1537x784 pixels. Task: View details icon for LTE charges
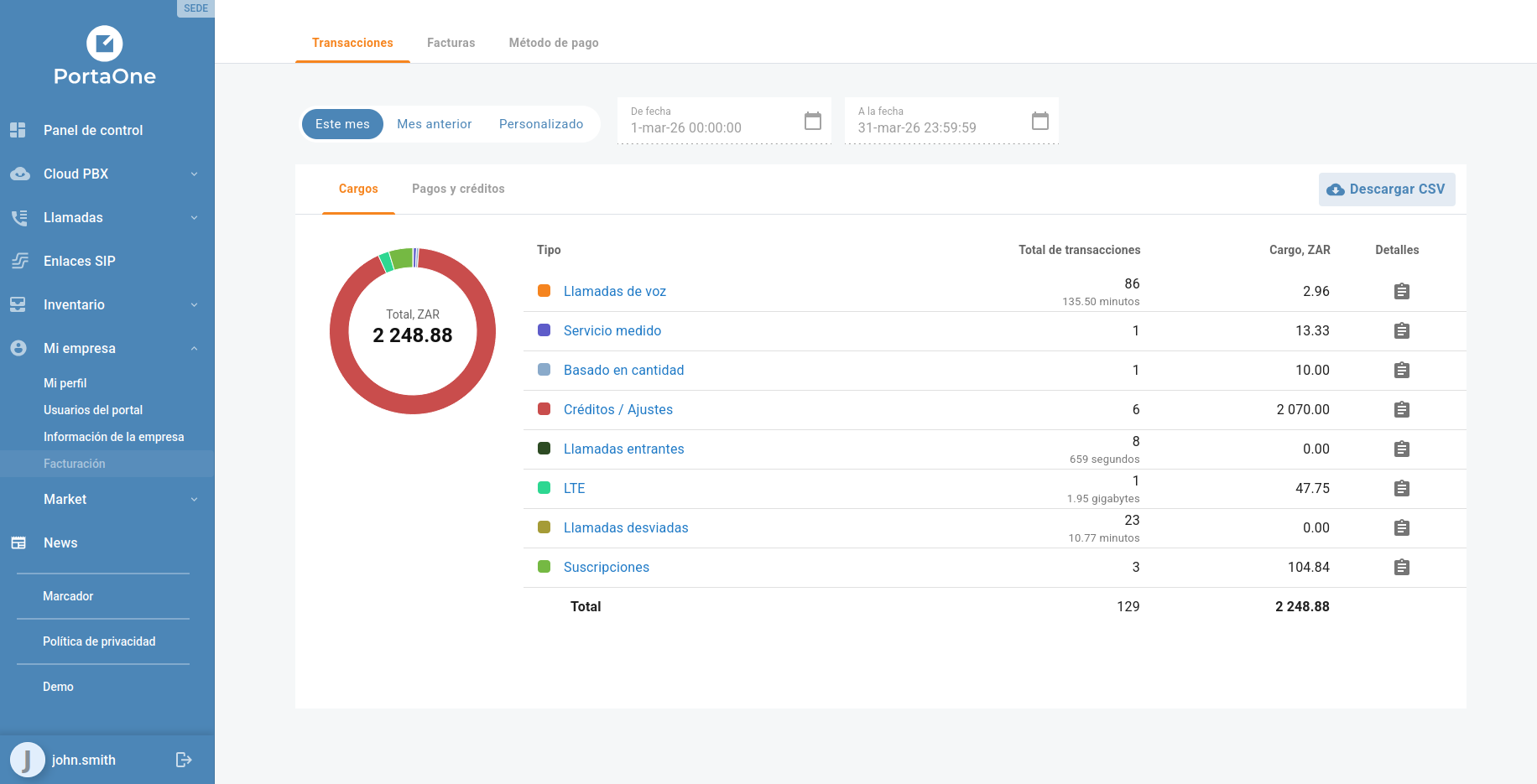[x=1401, y=489]
